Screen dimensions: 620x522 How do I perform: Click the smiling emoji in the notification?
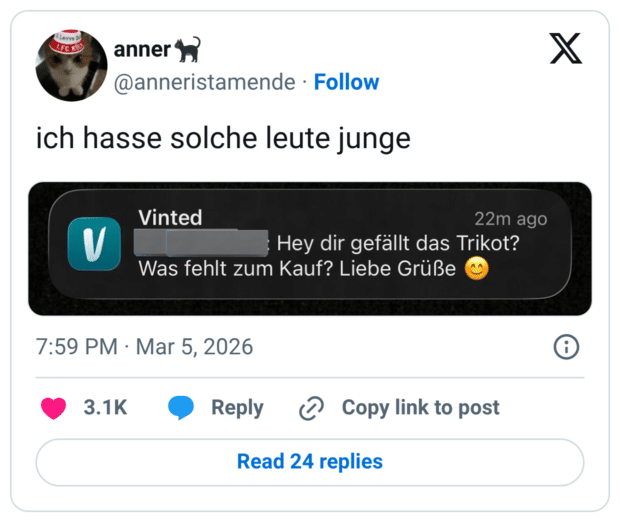click(478, 268)
